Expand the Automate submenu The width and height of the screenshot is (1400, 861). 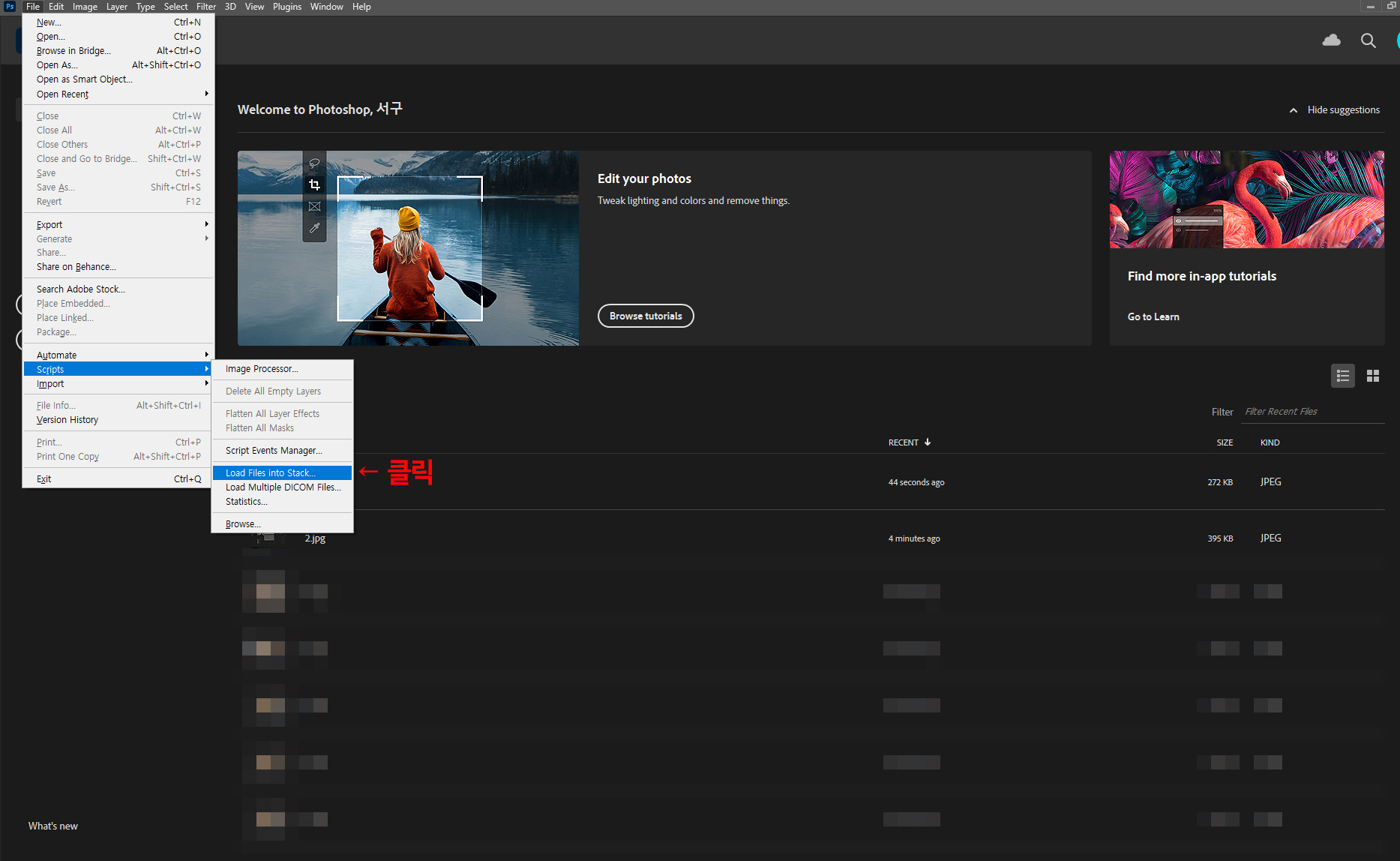tap(118, 355)
